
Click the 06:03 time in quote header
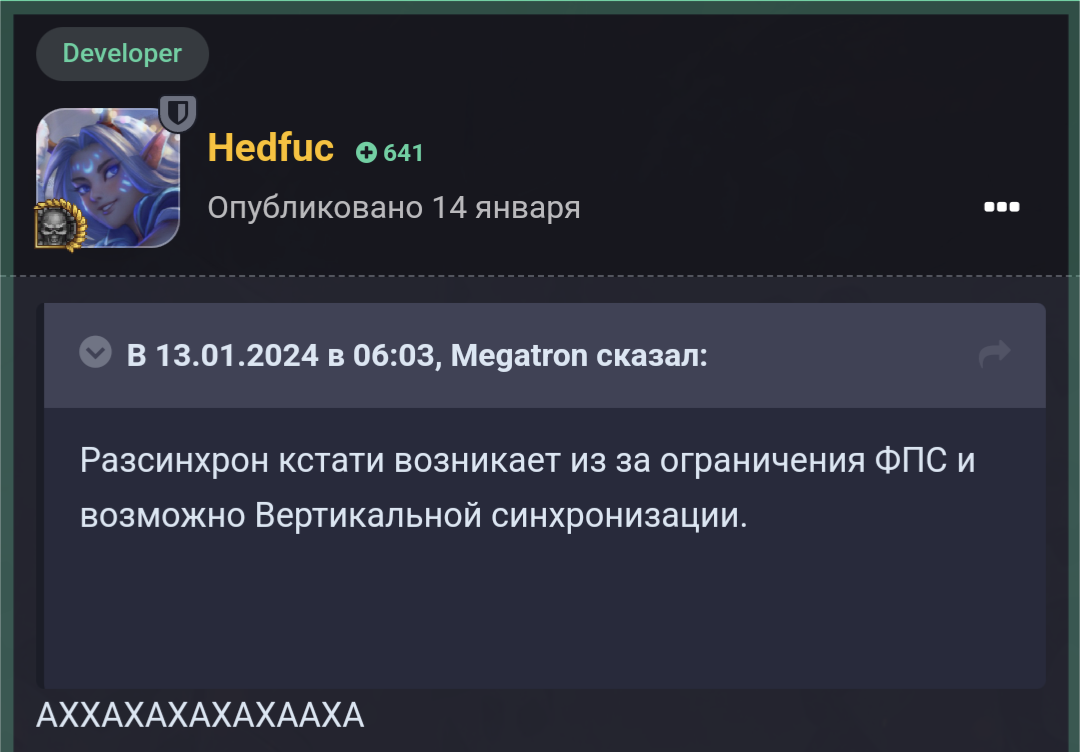tap(393, 355)
